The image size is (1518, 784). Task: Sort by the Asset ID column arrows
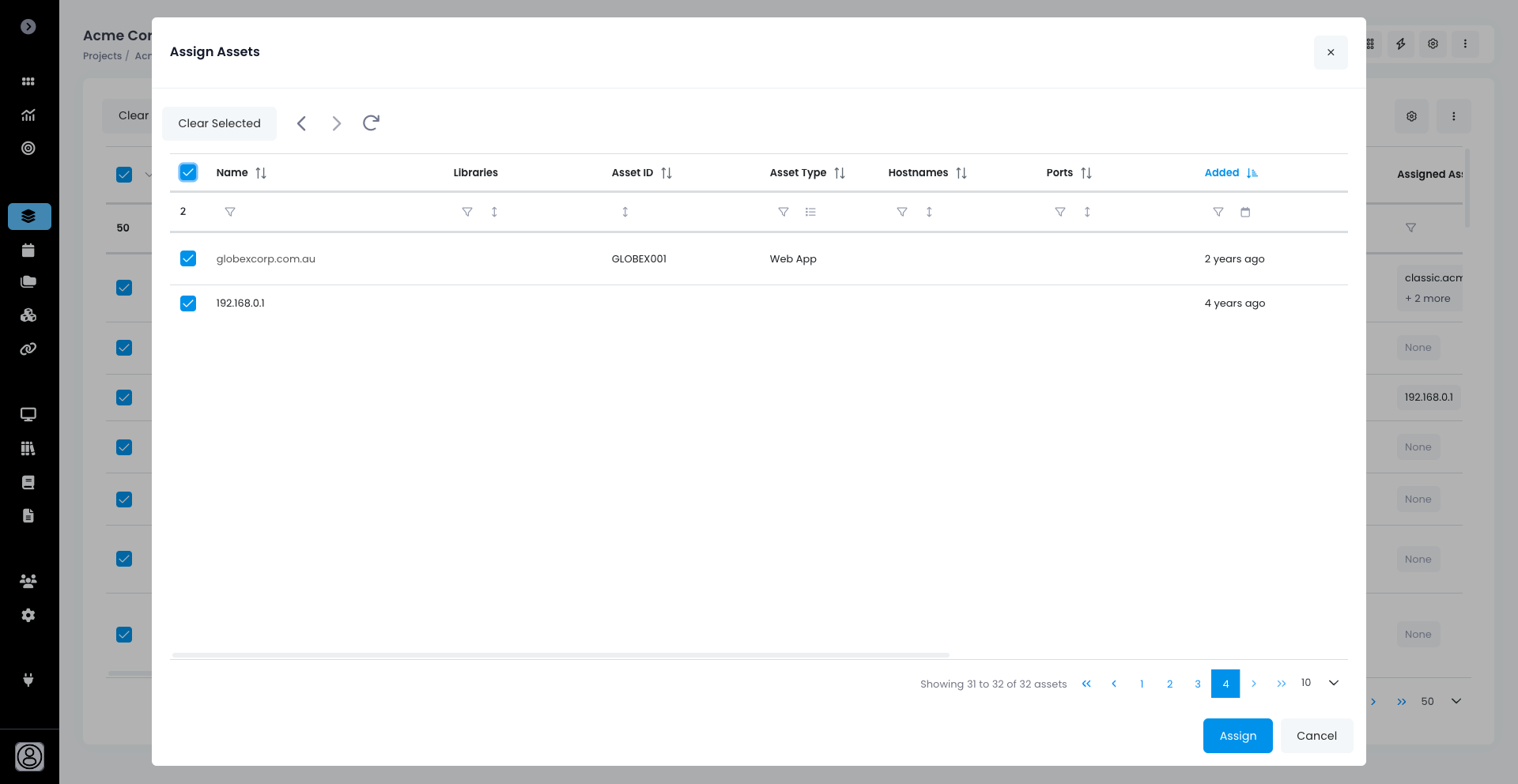(x=666, y=173)
